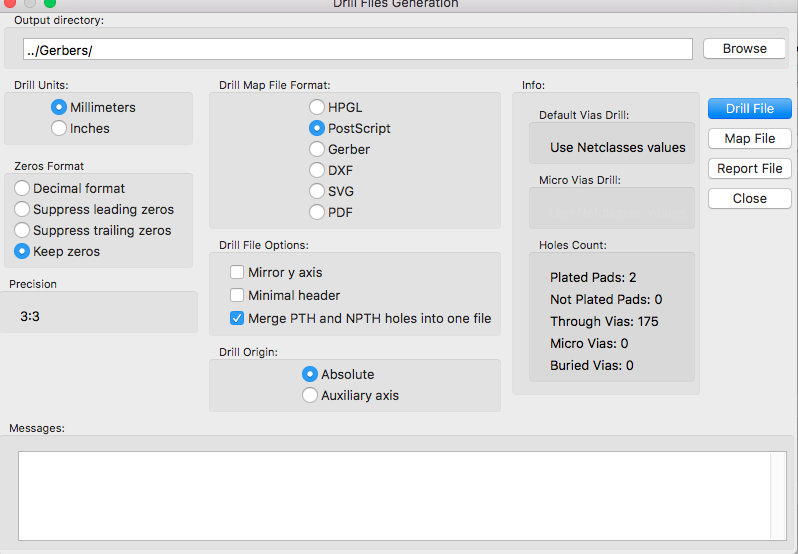Image resolution: width=798 pixels, height=554 pixels.
Task: Click the Micro Vias: 0 count
Action: coord(589,343)
